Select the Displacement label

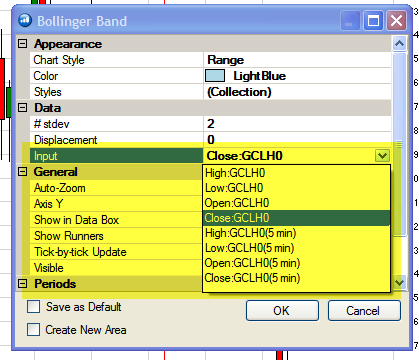(66, 140)
